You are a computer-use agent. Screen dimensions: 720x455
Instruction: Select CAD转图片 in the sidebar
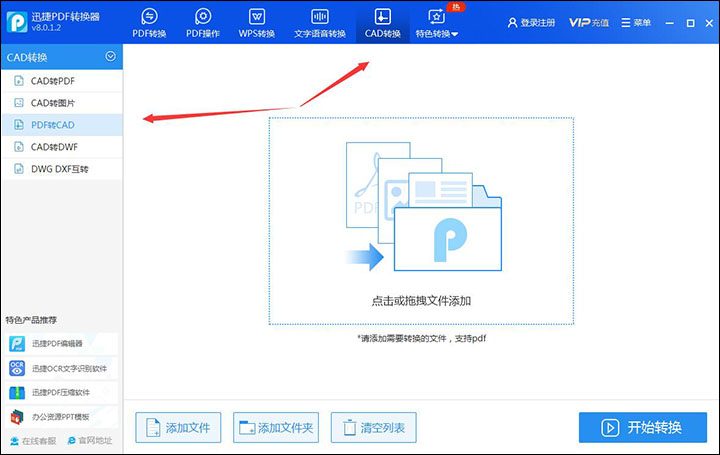coord(62,103)
